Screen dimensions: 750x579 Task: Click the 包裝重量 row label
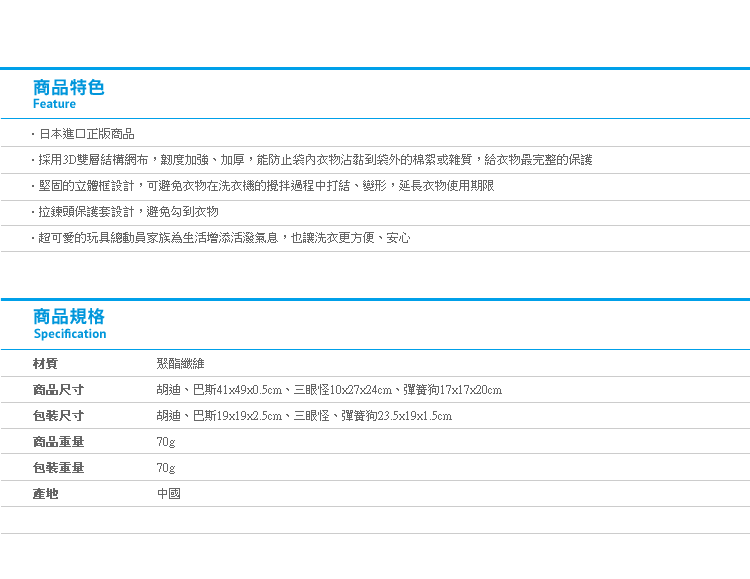coord(58,468)
